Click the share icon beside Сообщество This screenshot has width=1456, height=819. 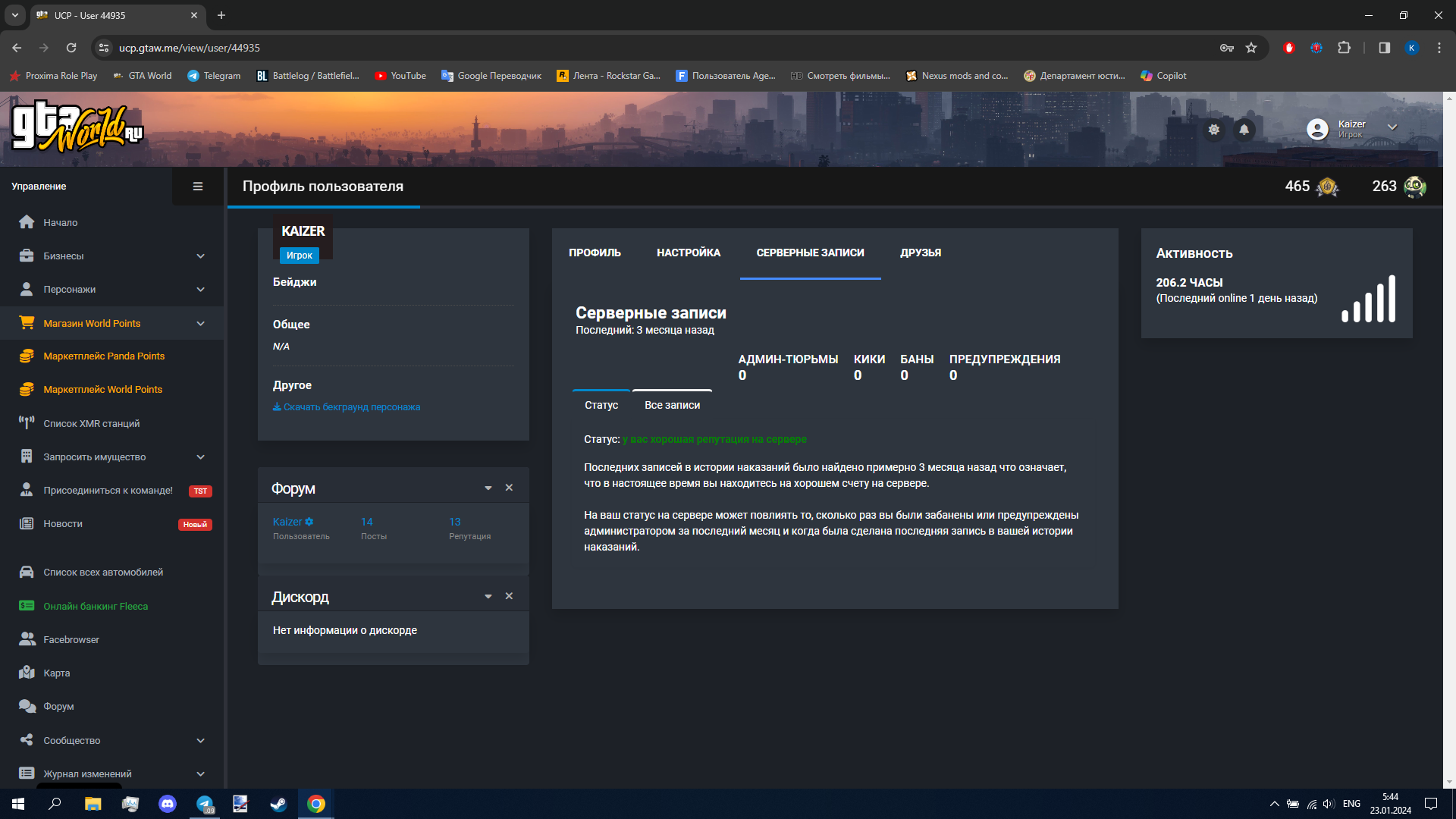27,740
